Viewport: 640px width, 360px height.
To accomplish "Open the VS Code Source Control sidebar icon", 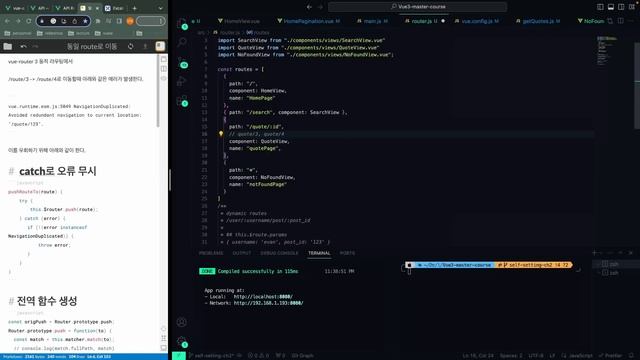I will click(182, 63).
